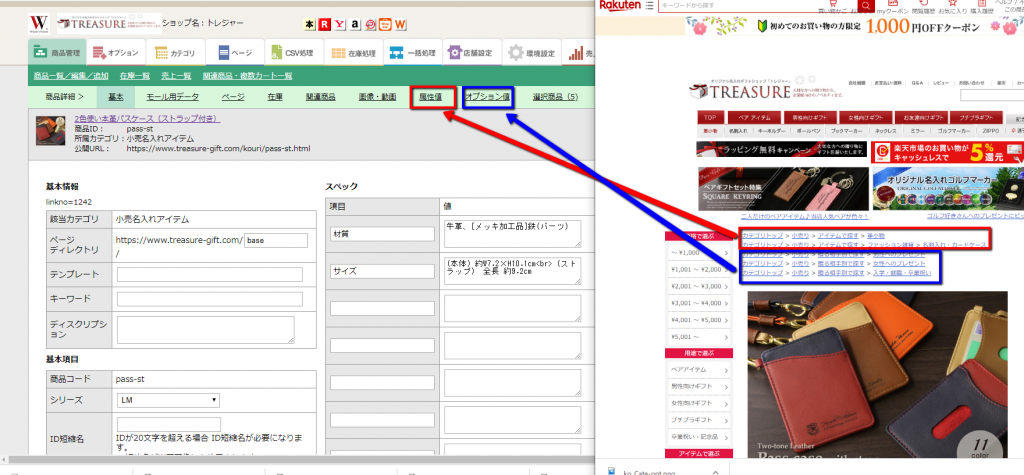Click the Amazon 'a' mall icon

[x=356, y=23]
